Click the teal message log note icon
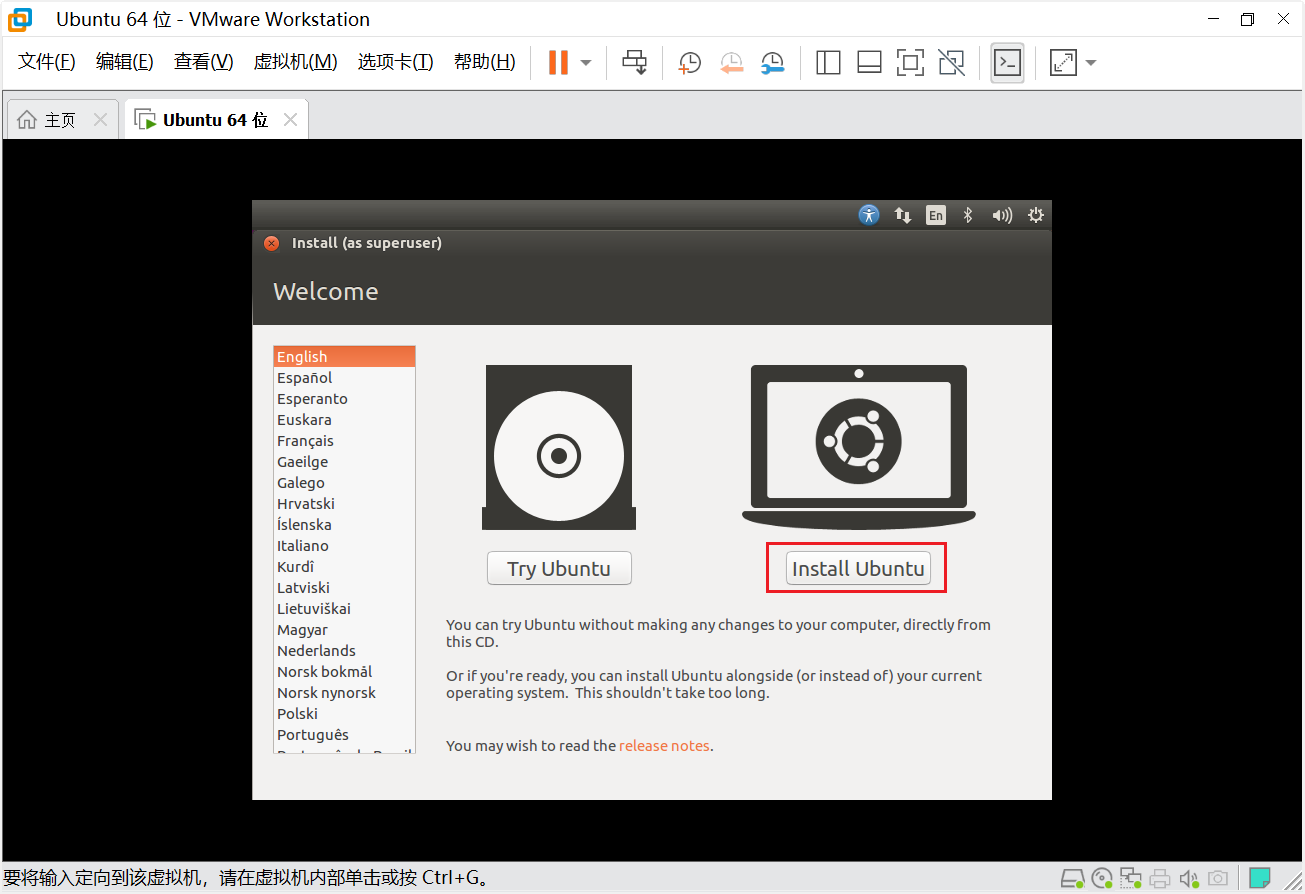The height and width of the screenshot is (894, 1305). point(1260,879)
